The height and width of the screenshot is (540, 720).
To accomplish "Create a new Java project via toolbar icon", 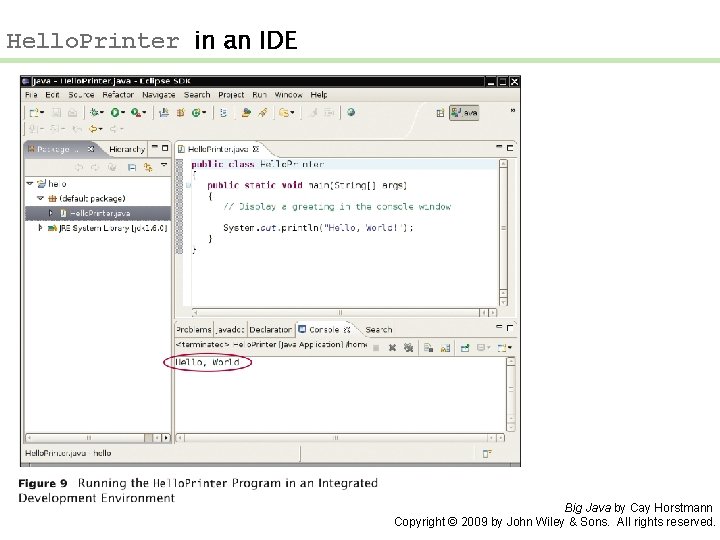I will tap(164, 112).
